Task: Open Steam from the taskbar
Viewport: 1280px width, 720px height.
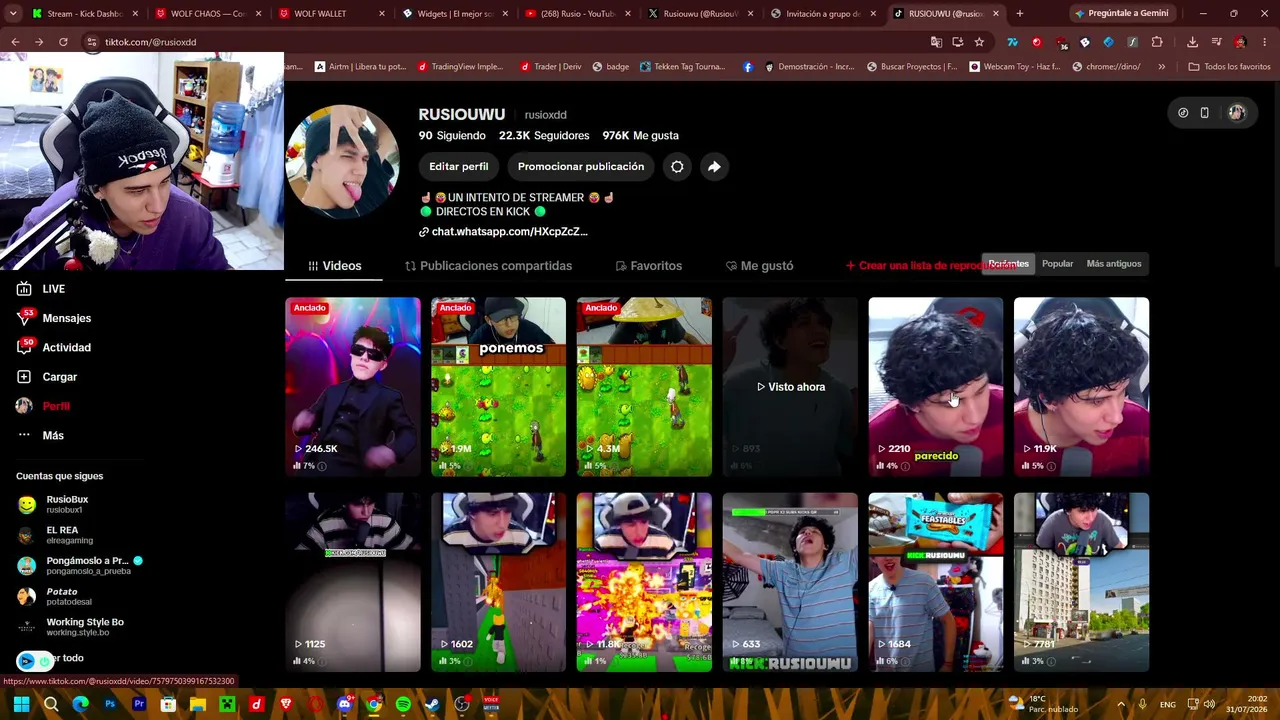Action: [x=432, y=705]
